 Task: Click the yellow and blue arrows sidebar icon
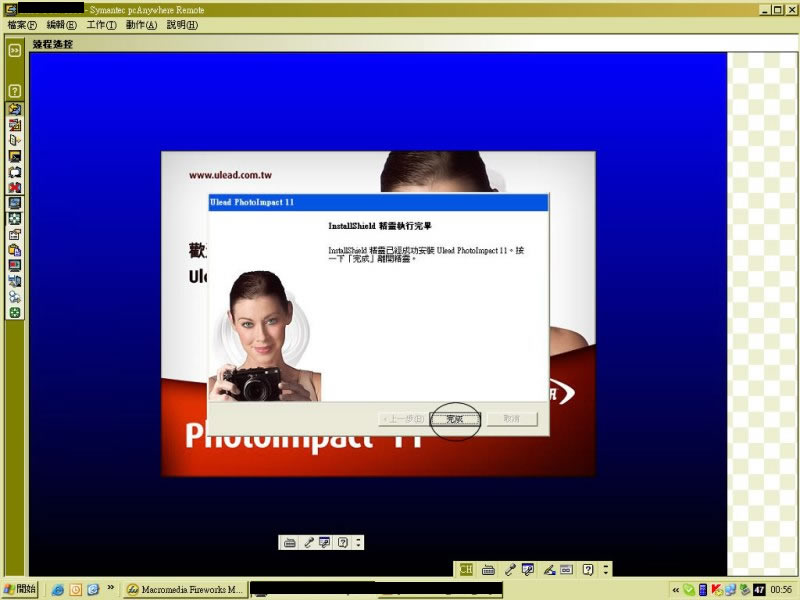15,109
